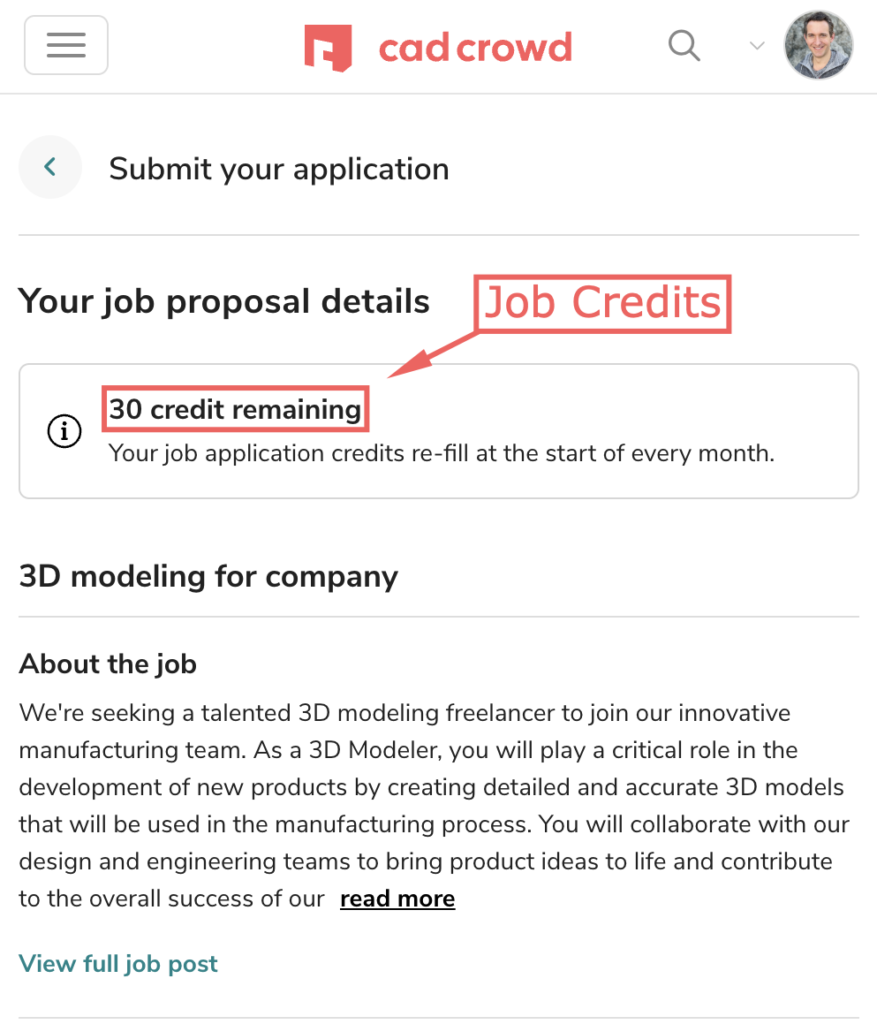Open the search magnifier icon
The height and width of the screenshot is (1024, 877).
pos(684,46)
